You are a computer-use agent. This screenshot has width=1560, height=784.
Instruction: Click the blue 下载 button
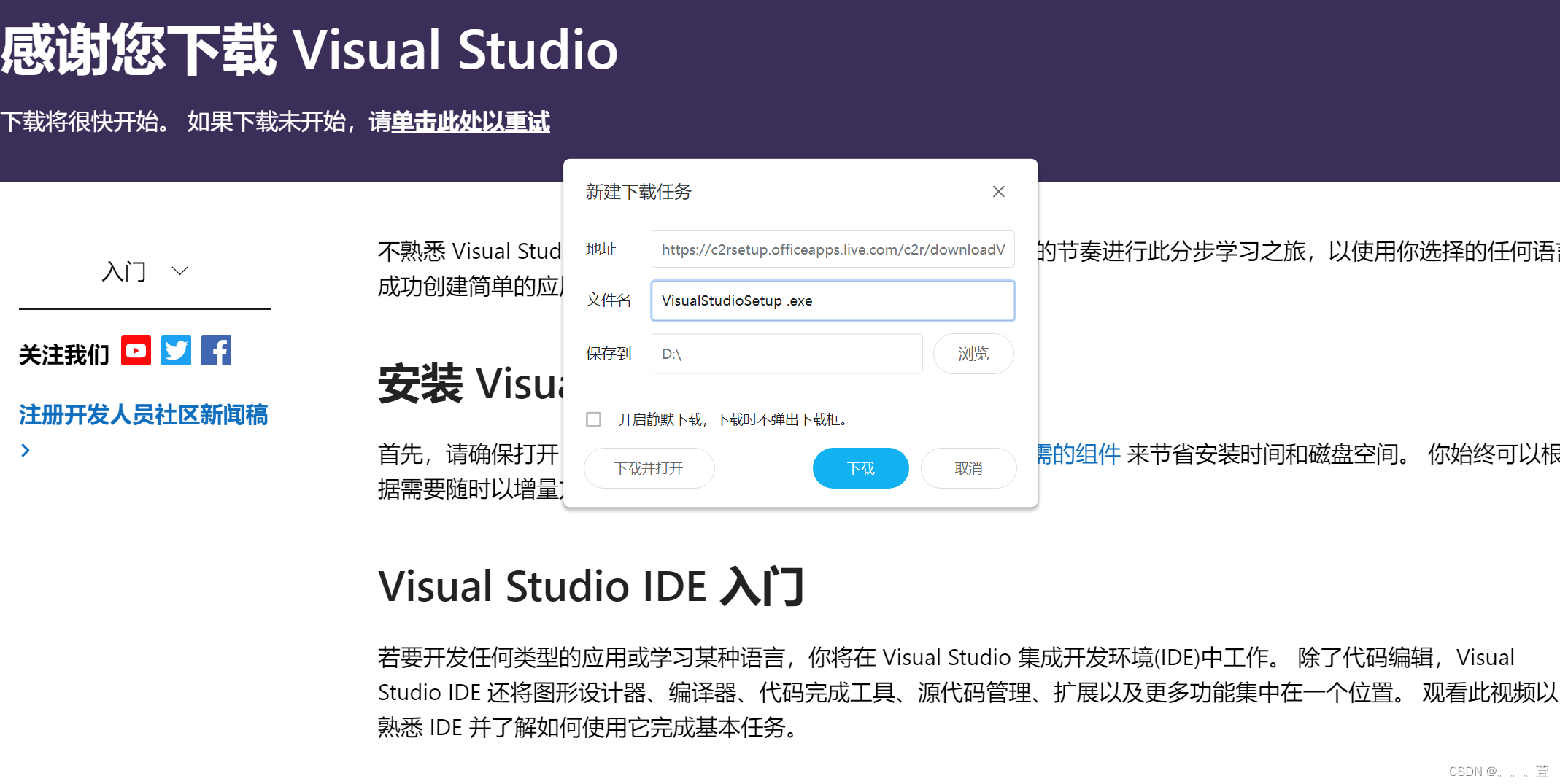click(860, 468)
